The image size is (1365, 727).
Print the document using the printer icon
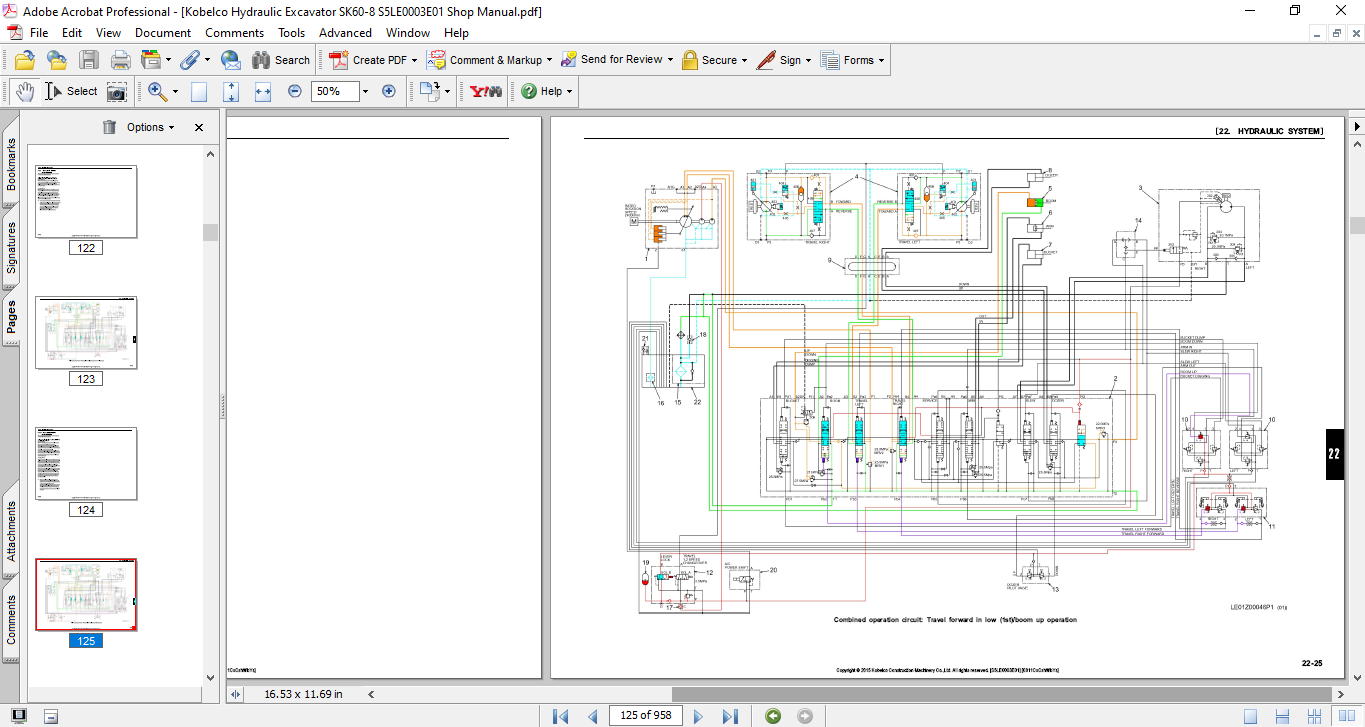(x=120, y=60)
